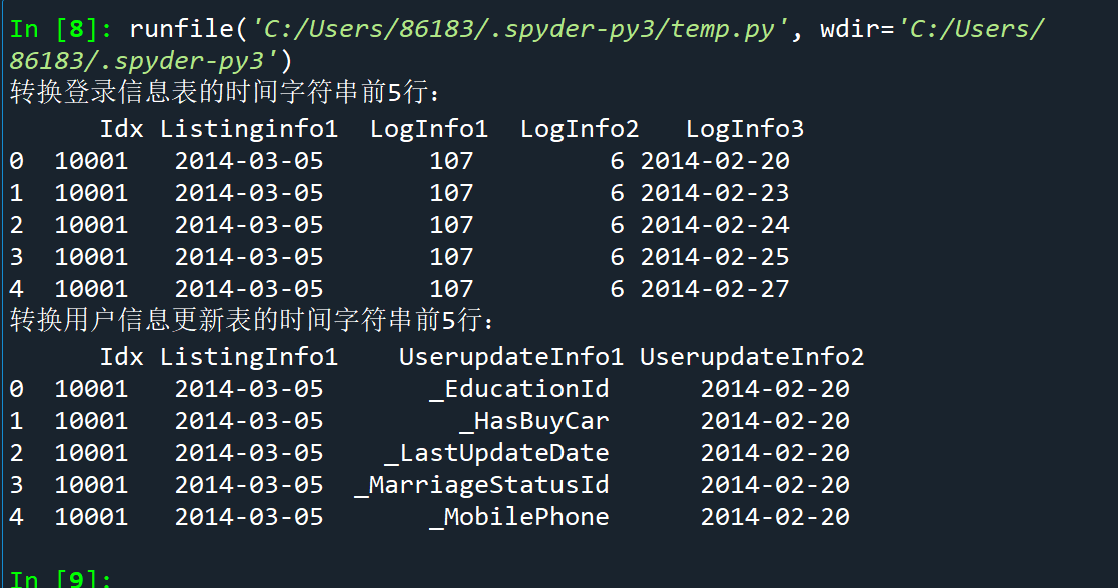
Task: Click the 2014-02-25 date in LogInfo3
Action: point(715,257)
